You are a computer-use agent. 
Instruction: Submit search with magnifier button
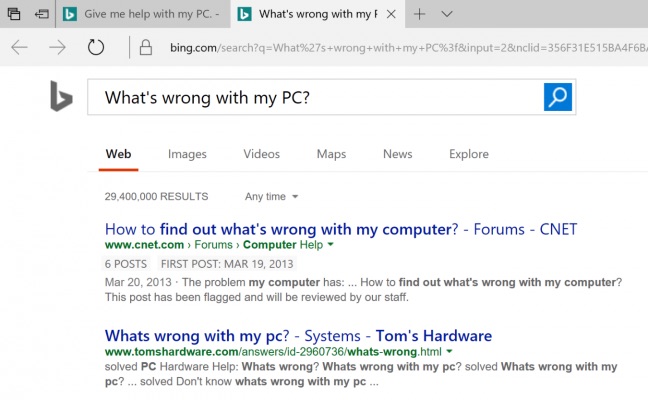coord(557,97)
